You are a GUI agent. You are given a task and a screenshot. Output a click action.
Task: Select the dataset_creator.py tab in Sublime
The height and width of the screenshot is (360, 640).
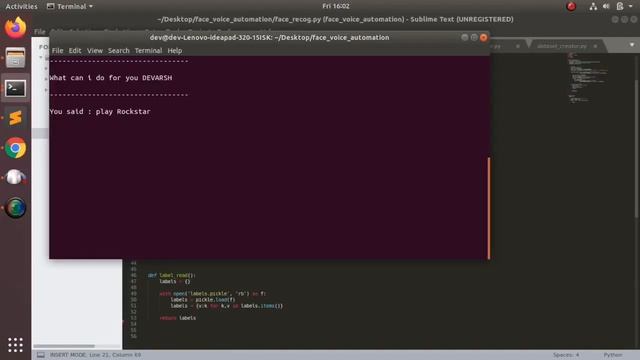point(562,46)
